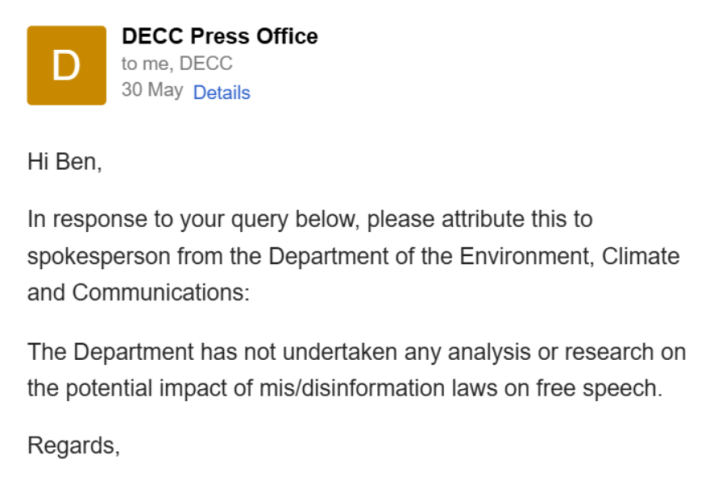This screenshot has width=722, height=480.
Task: Click the "Regards," sign-off
Action: [74, 445]
